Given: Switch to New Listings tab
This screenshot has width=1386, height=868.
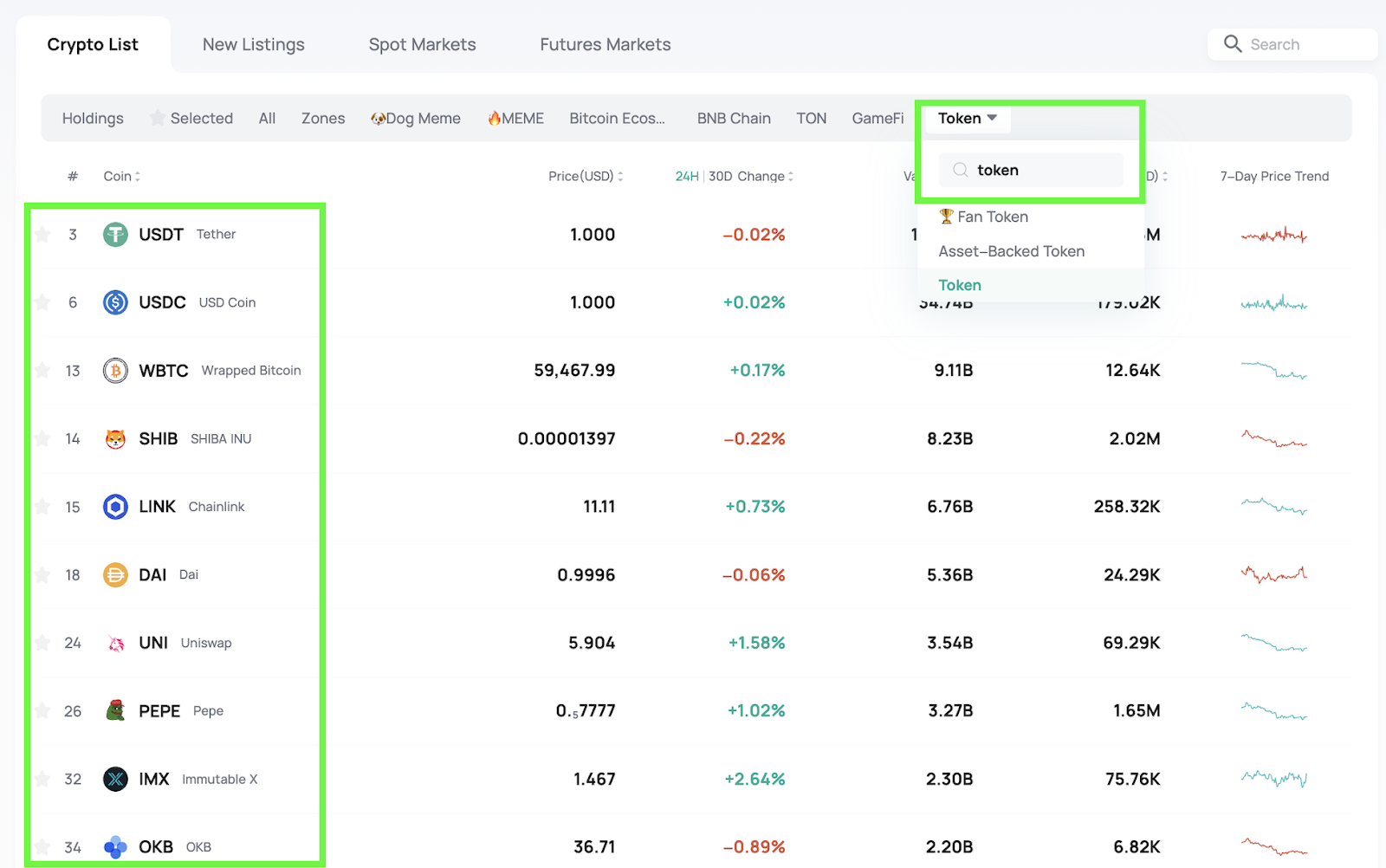Looking at the screenshot, I should coord(254,44).
